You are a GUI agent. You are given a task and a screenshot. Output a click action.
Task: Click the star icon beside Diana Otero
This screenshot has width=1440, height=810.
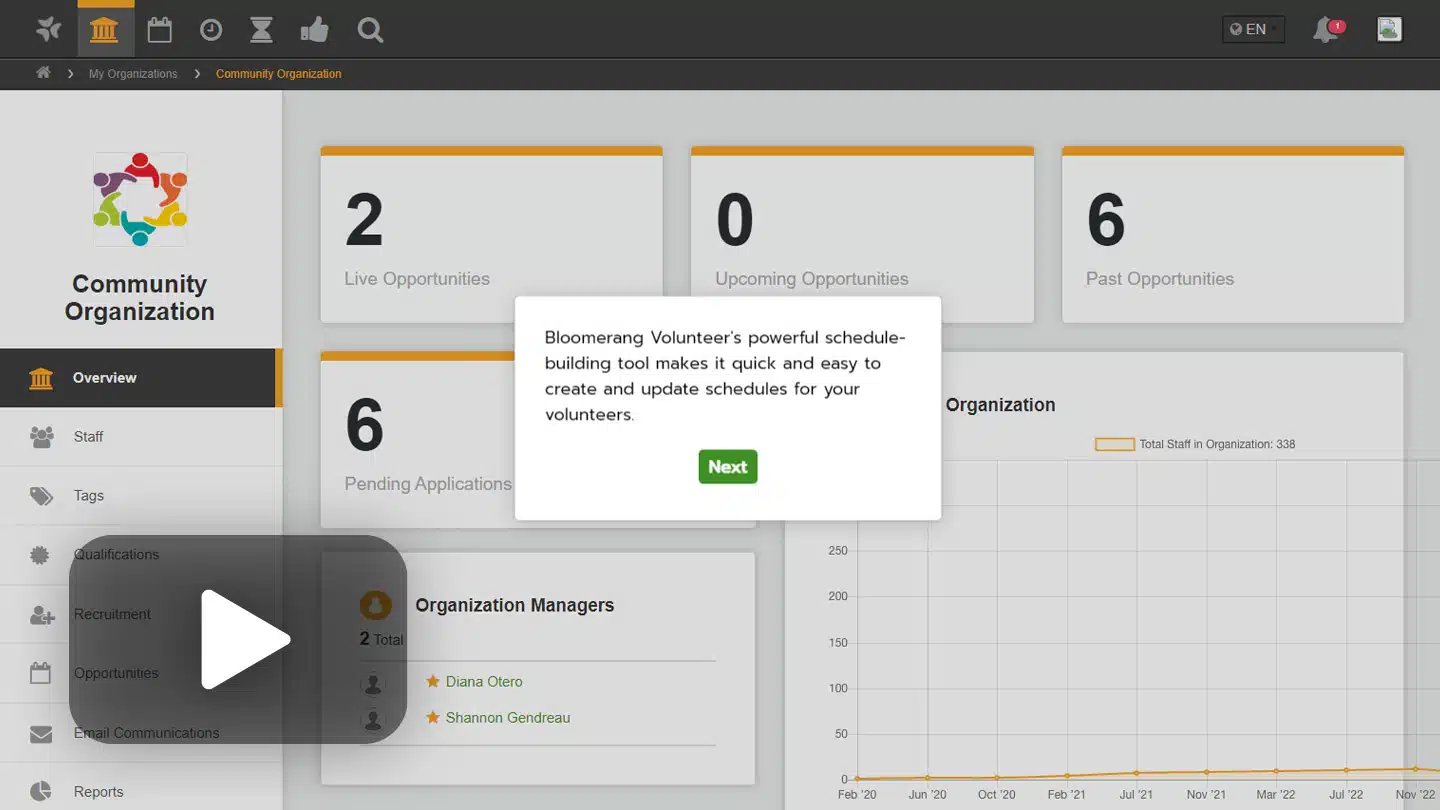[433, 681]
